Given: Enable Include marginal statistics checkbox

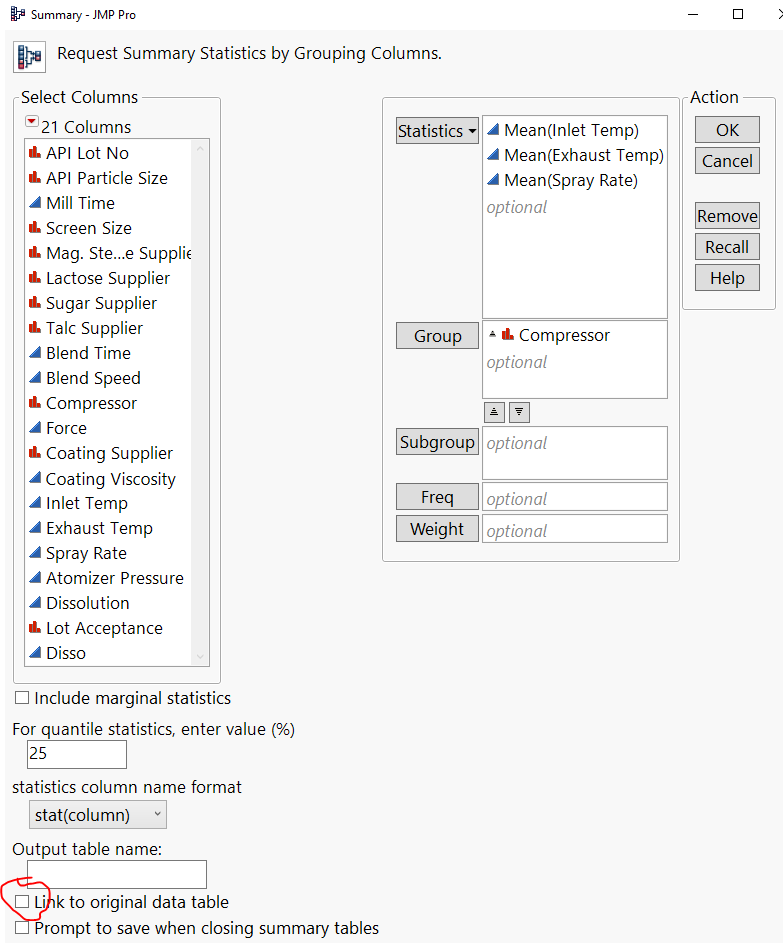Looking at the screenshot, I should [22, 698].
